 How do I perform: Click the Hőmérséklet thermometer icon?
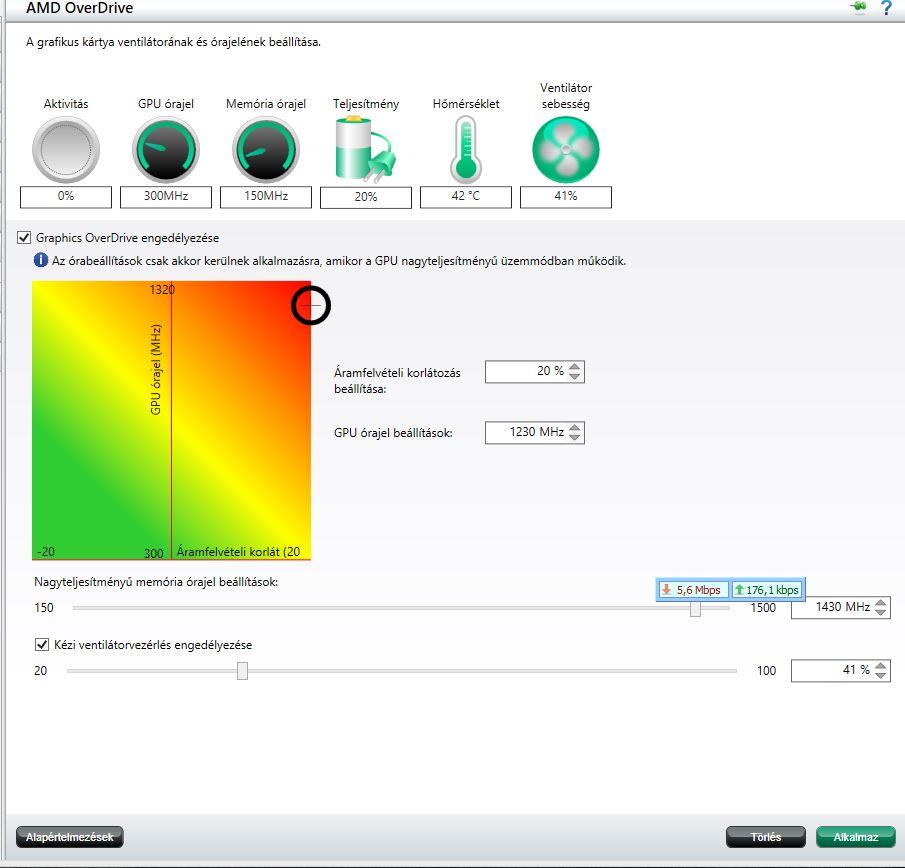(x=466, y=149)
